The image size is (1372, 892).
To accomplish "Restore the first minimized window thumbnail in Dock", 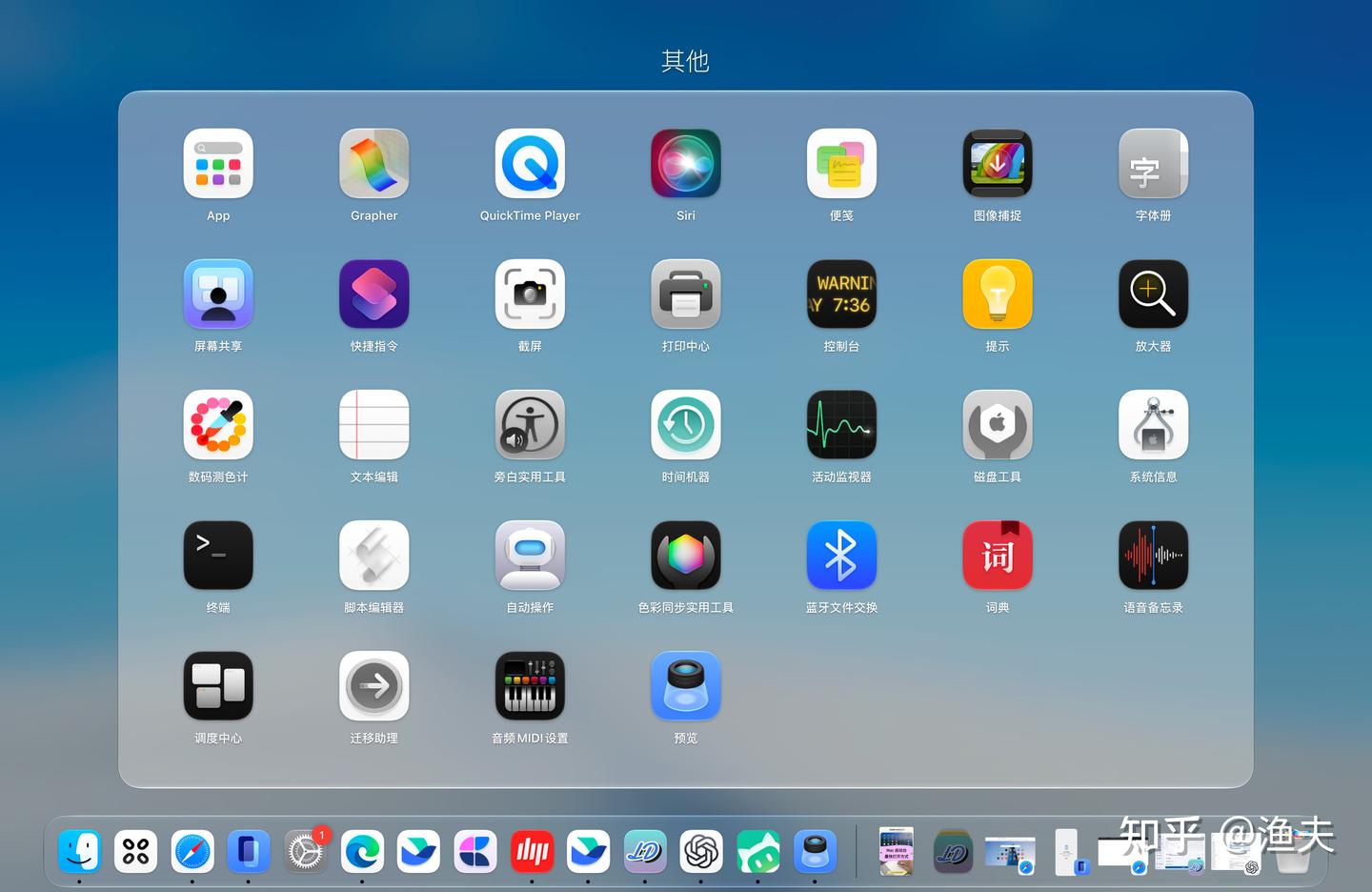I will pyautogui.click(x=896, y=851).
